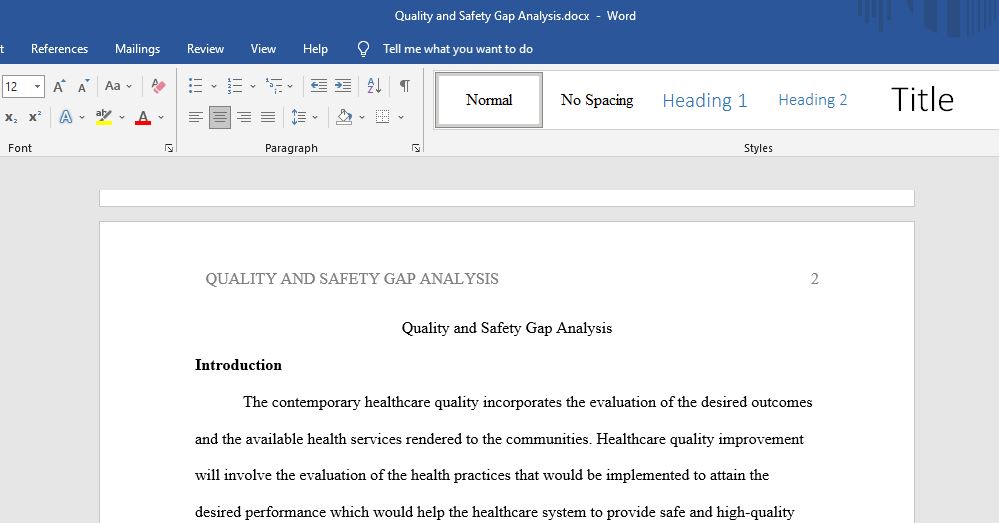Apply subscript formatting
999x523 pixels.
click(11, 117)
